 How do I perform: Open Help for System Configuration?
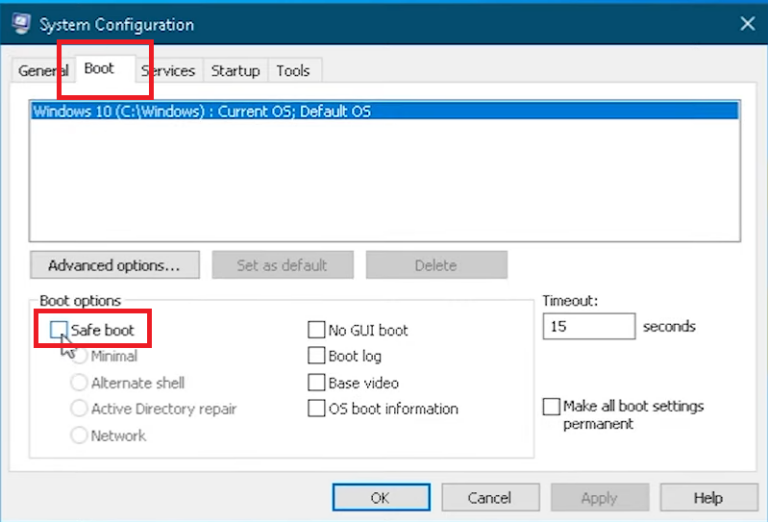(709, 498)
